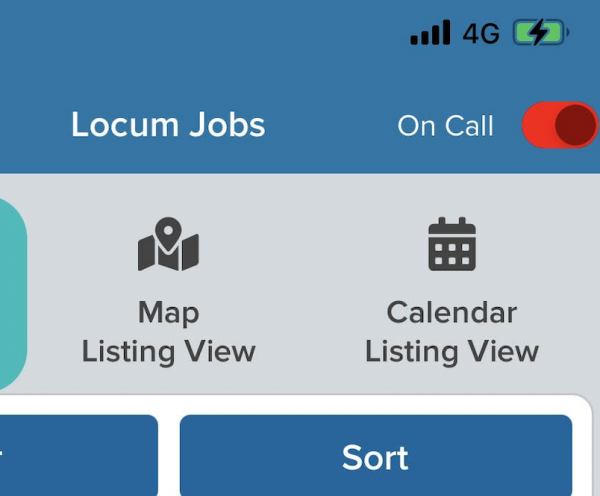Tap the location pin on the map icon
Viewport: 600px width, 496px height.
tap(168, 233)
